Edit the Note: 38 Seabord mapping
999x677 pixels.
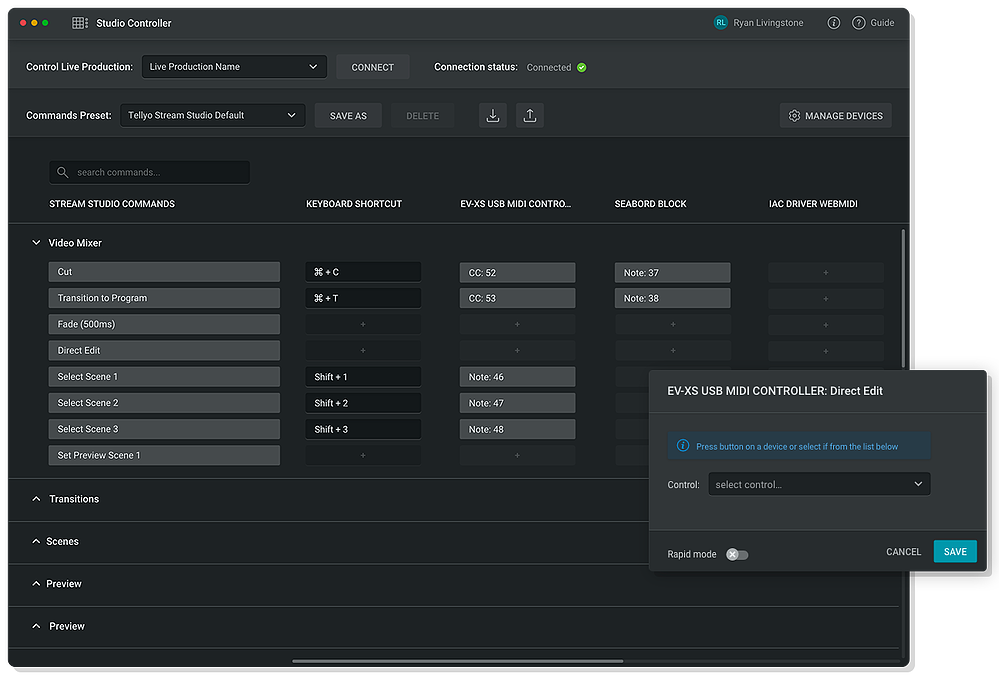point(672,298)
